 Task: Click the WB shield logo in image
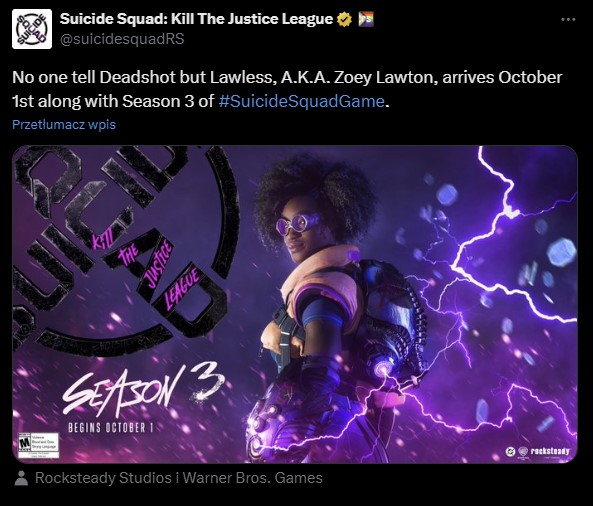[523, 451]
